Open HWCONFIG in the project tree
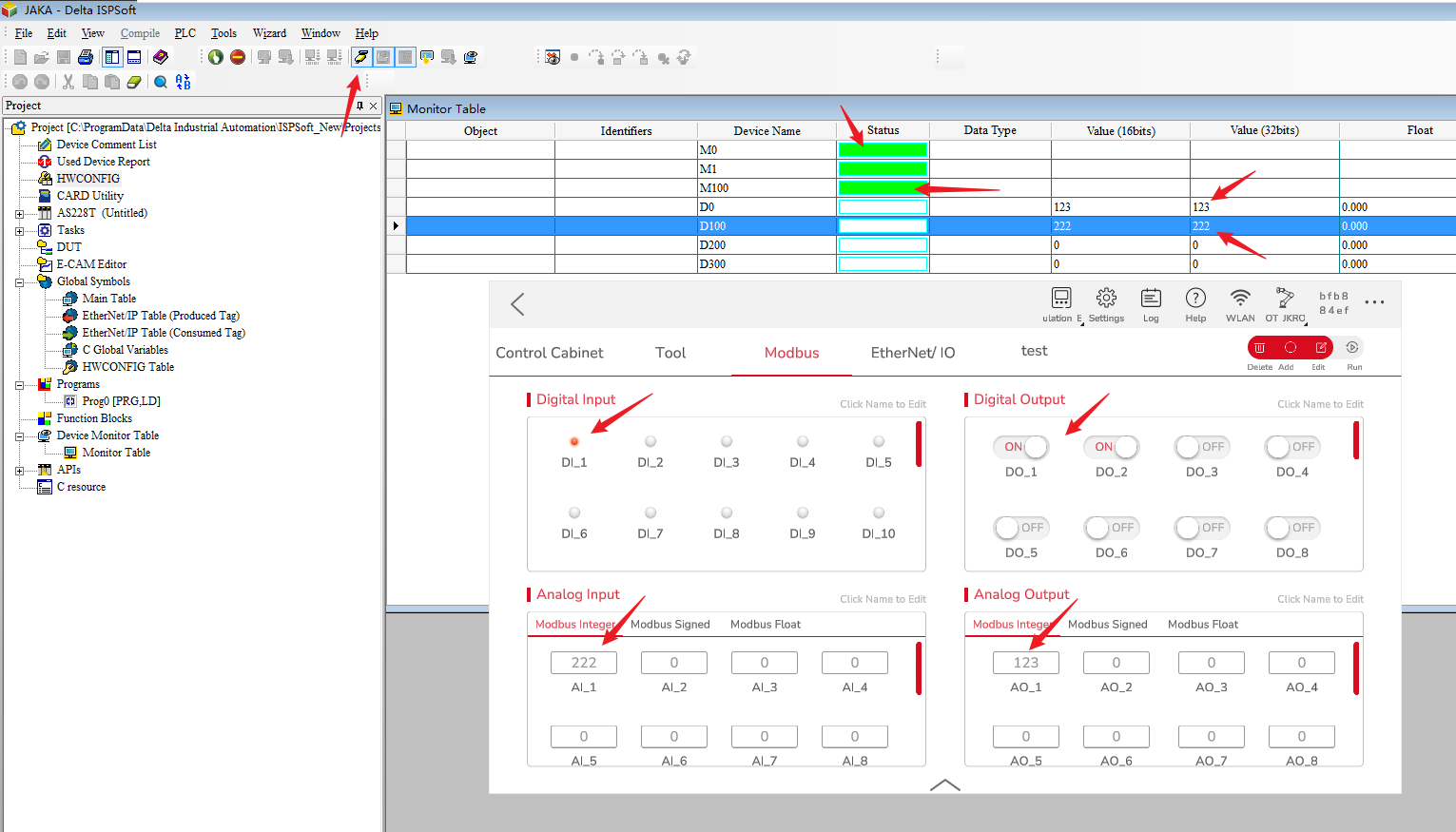The image size is (1456, 832). click(87, 179)
